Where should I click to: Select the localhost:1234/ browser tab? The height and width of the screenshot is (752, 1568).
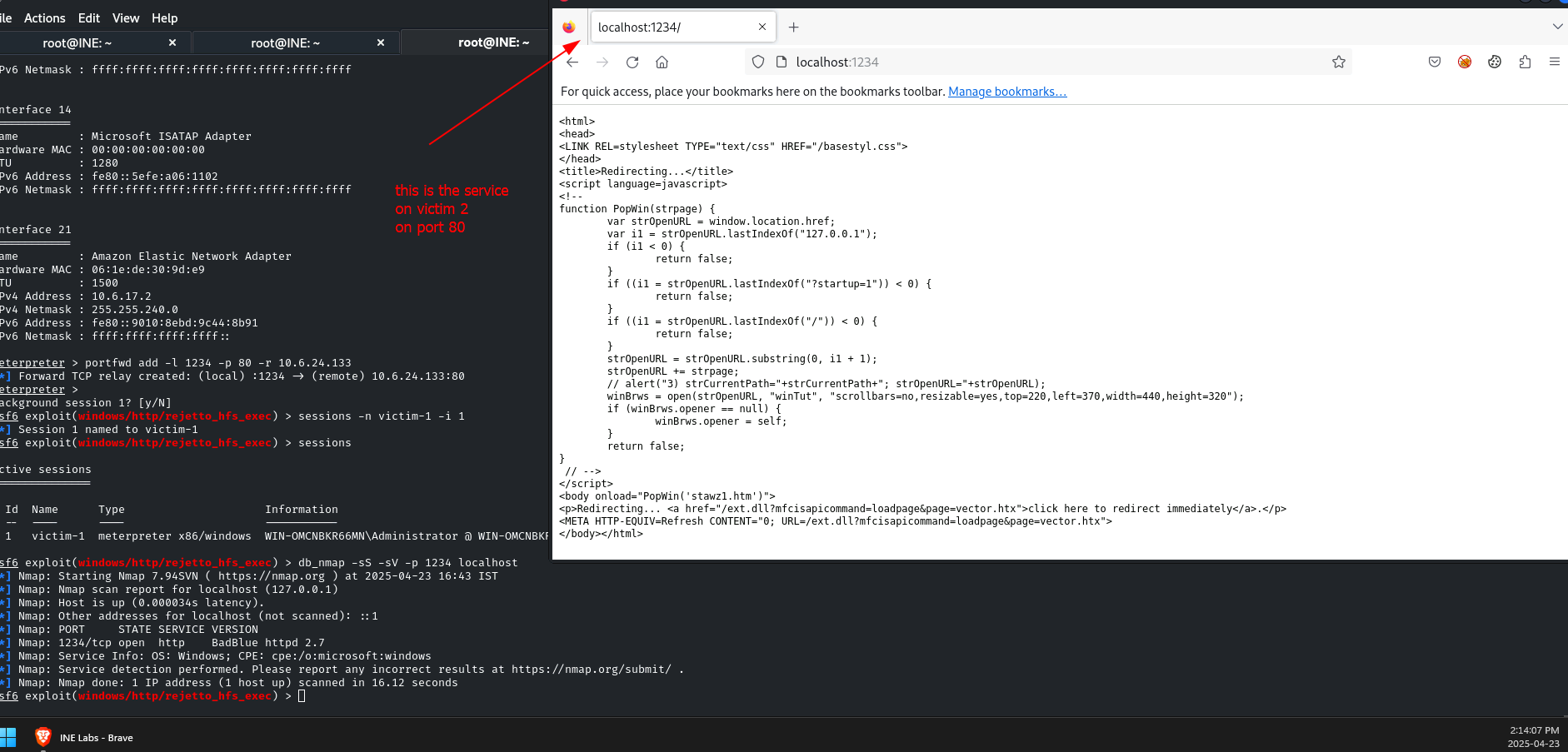pos(682,27)
